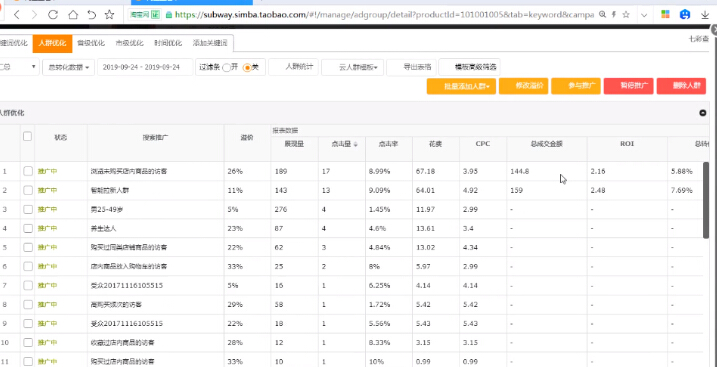The image size is (717, 367).
Task: Click the vertical scrollbar of the table
Action: click(706, 200)
